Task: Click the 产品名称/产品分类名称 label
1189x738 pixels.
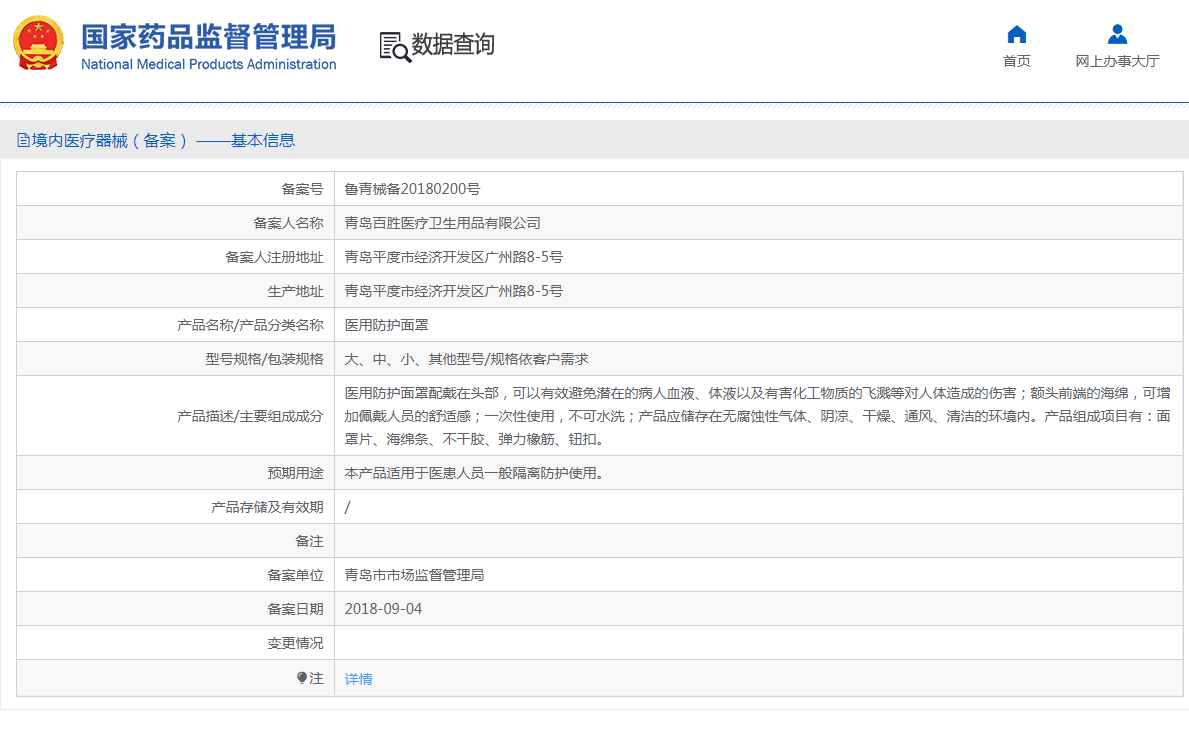Action: [x=250, y=325]
